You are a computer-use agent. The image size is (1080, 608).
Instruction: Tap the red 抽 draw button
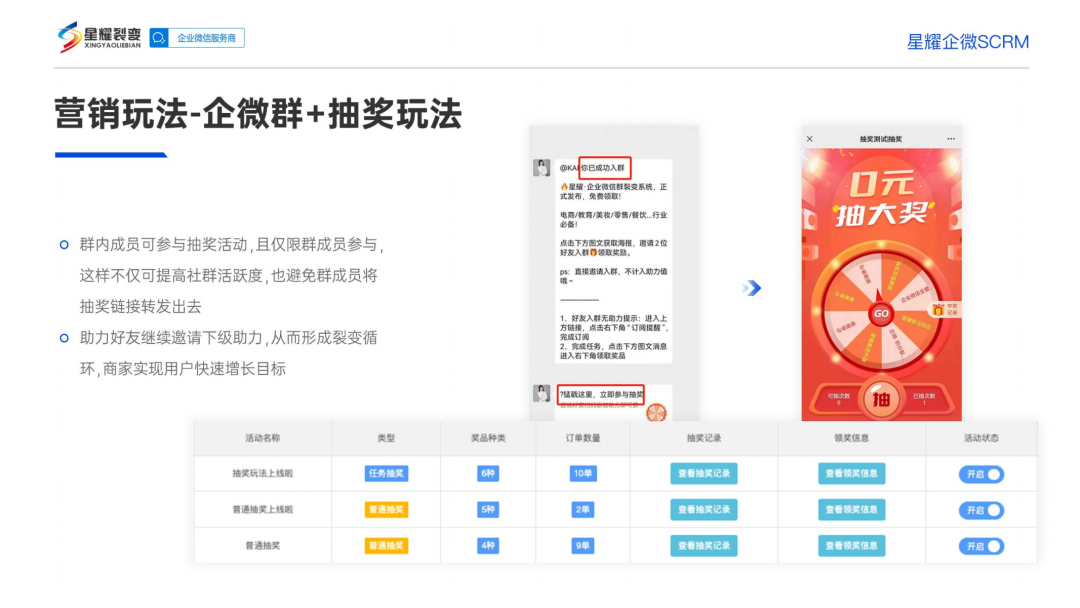(881, 399)
